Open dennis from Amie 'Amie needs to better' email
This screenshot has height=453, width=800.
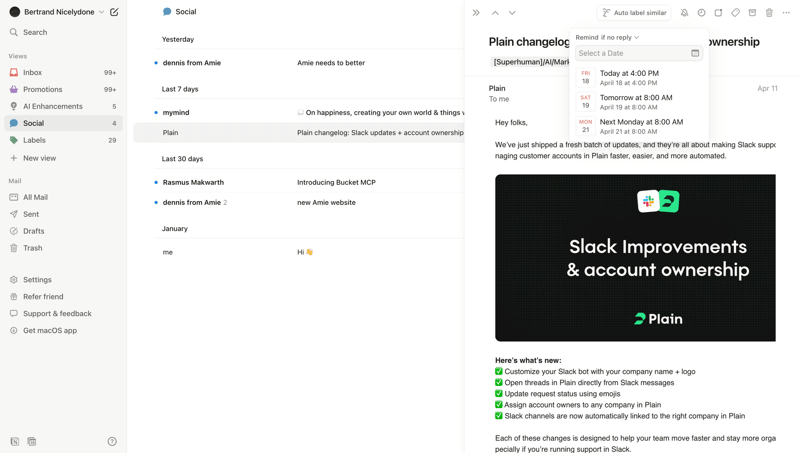(299, 63)
